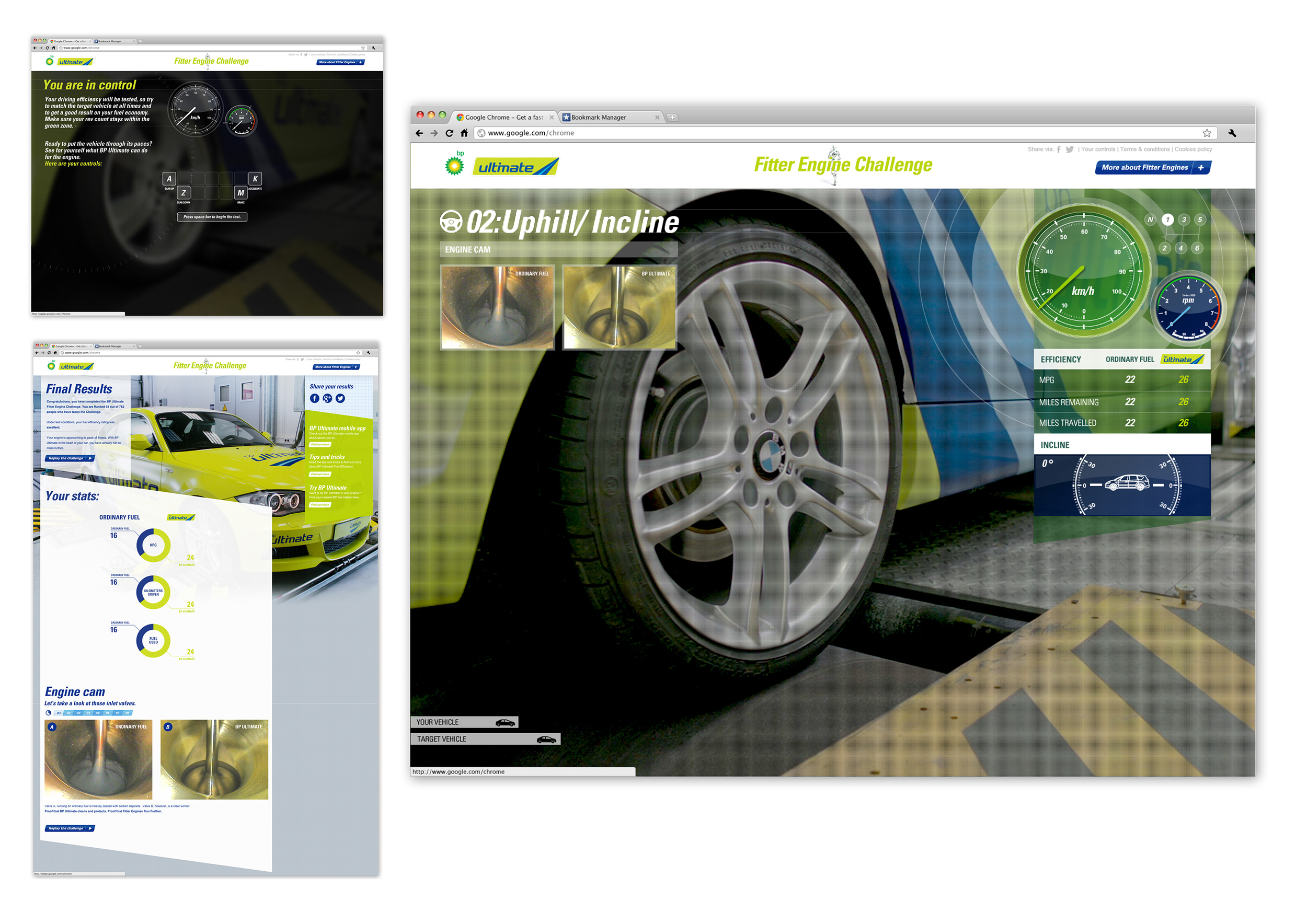The height and width of the screenshot is (924, 1307).
Task: Click the KPG donut chart in Final Results window
Action: pyautogui.click(x=153, y=545)
